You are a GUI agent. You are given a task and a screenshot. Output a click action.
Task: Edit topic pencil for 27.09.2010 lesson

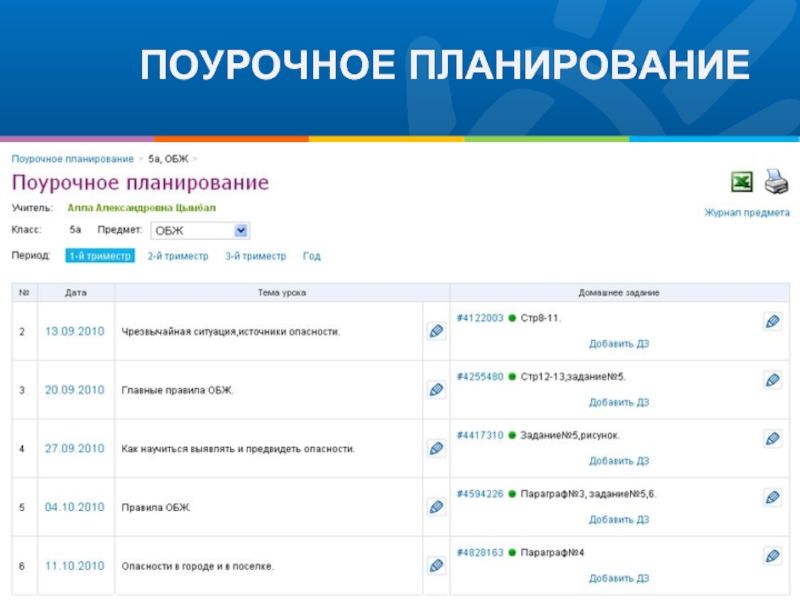tap(436, 449)
